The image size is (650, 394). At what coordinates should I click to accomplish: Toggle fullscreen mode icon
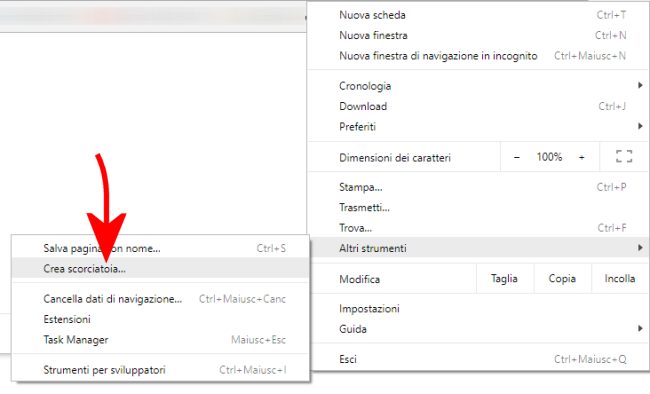point(624,156)
